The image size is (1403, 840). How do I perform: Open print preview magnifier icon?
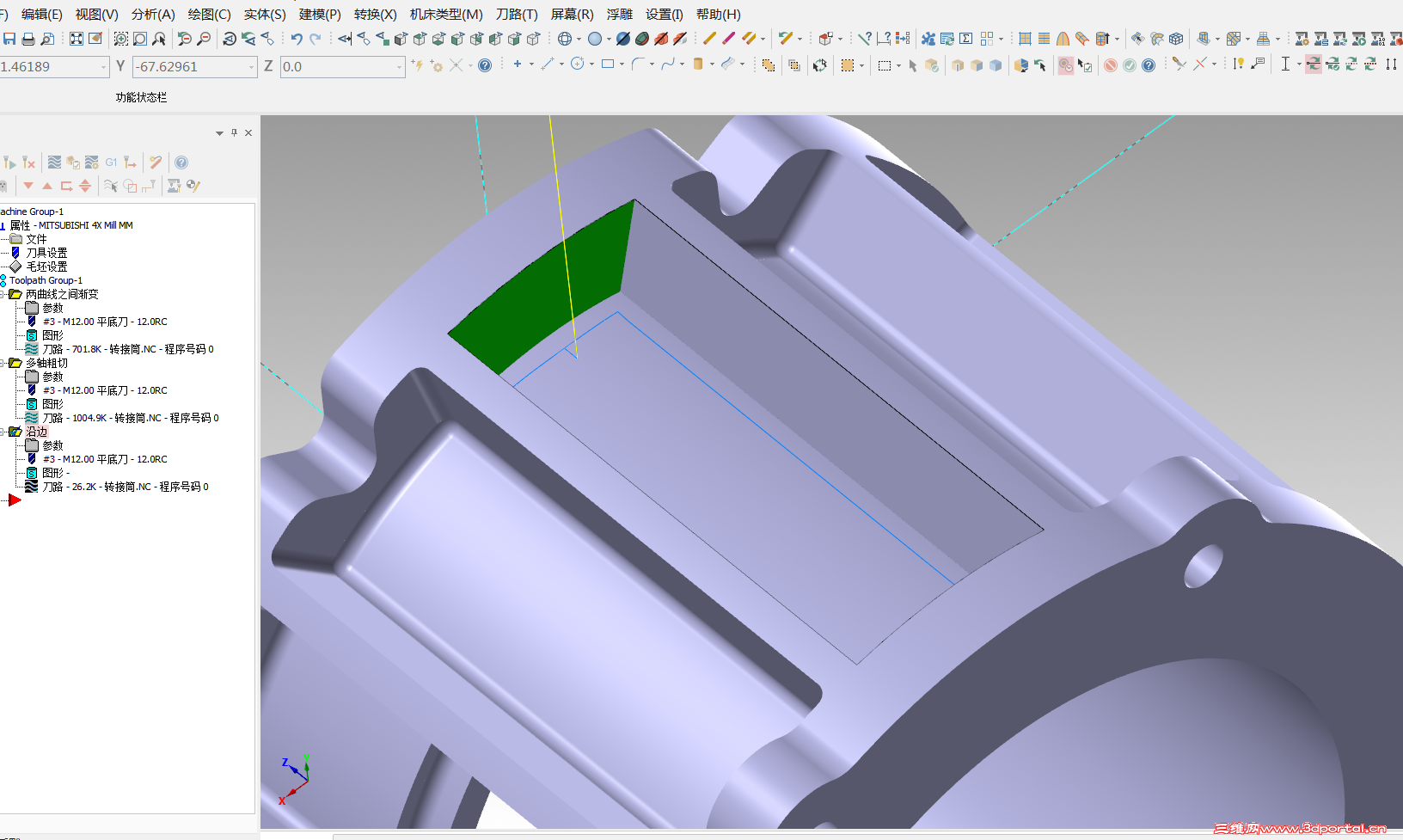tap(47, 39)
